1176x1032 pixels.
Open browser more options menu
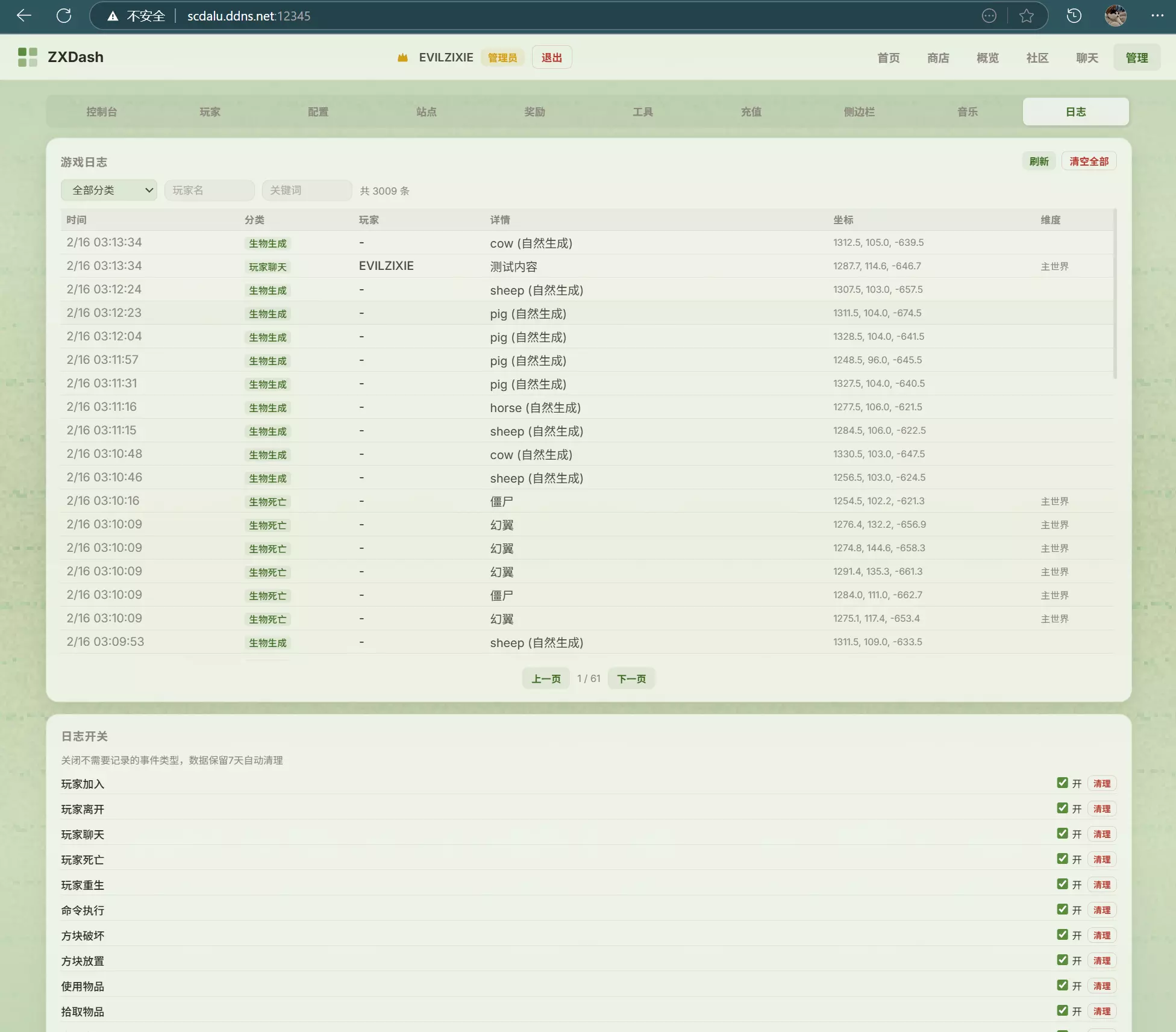click(x=1157, y=16)
